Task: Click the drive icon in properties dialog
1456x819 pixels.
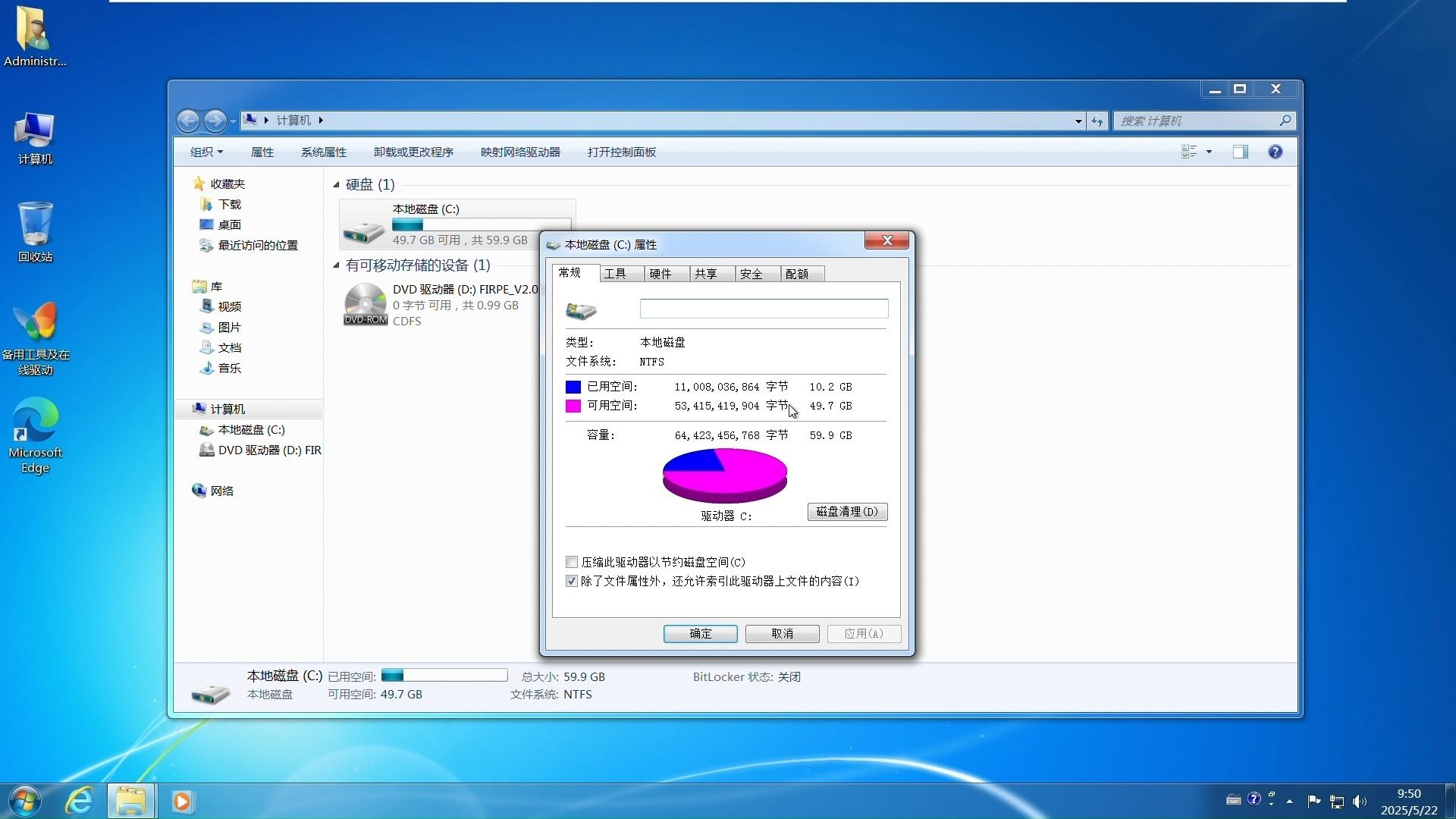Action: pos(581,310)
